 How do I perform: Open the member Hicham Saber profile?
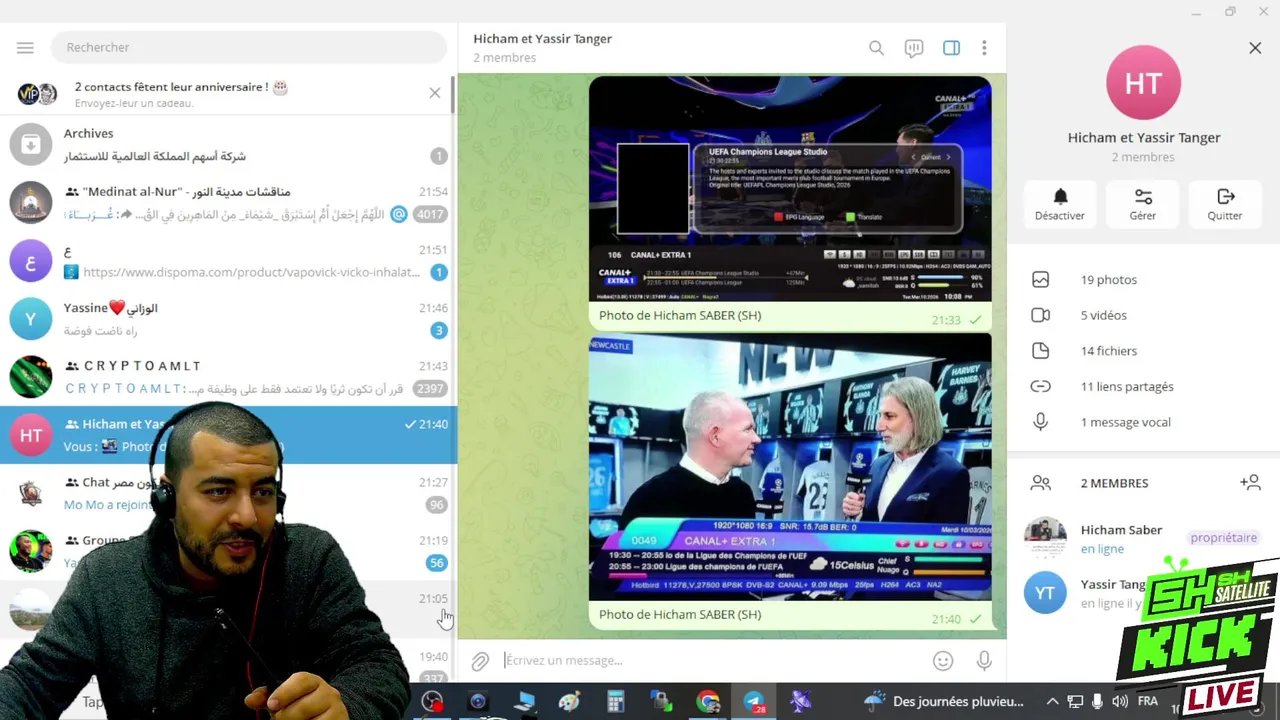(x=1143, y=538)
